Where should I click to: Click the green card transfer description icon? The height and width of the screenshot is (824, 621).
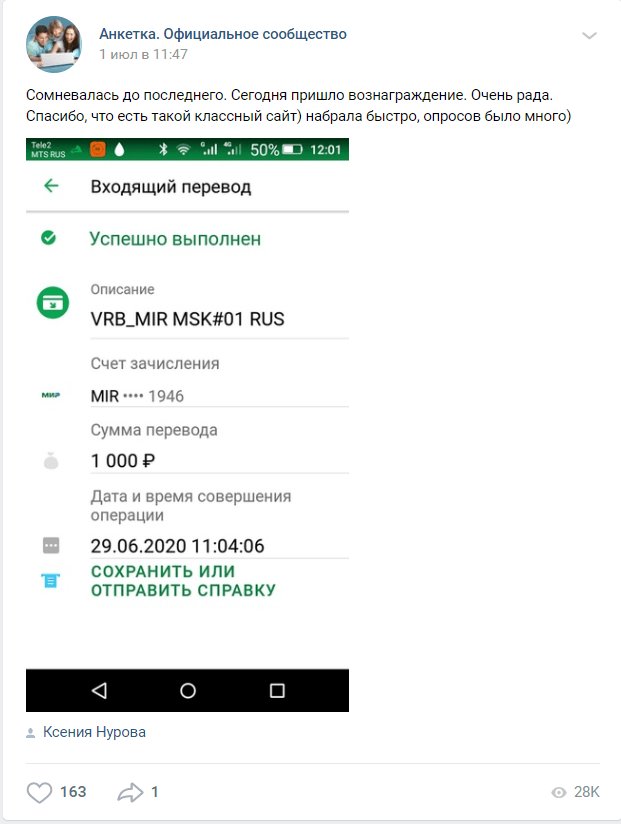click(53, 303)
